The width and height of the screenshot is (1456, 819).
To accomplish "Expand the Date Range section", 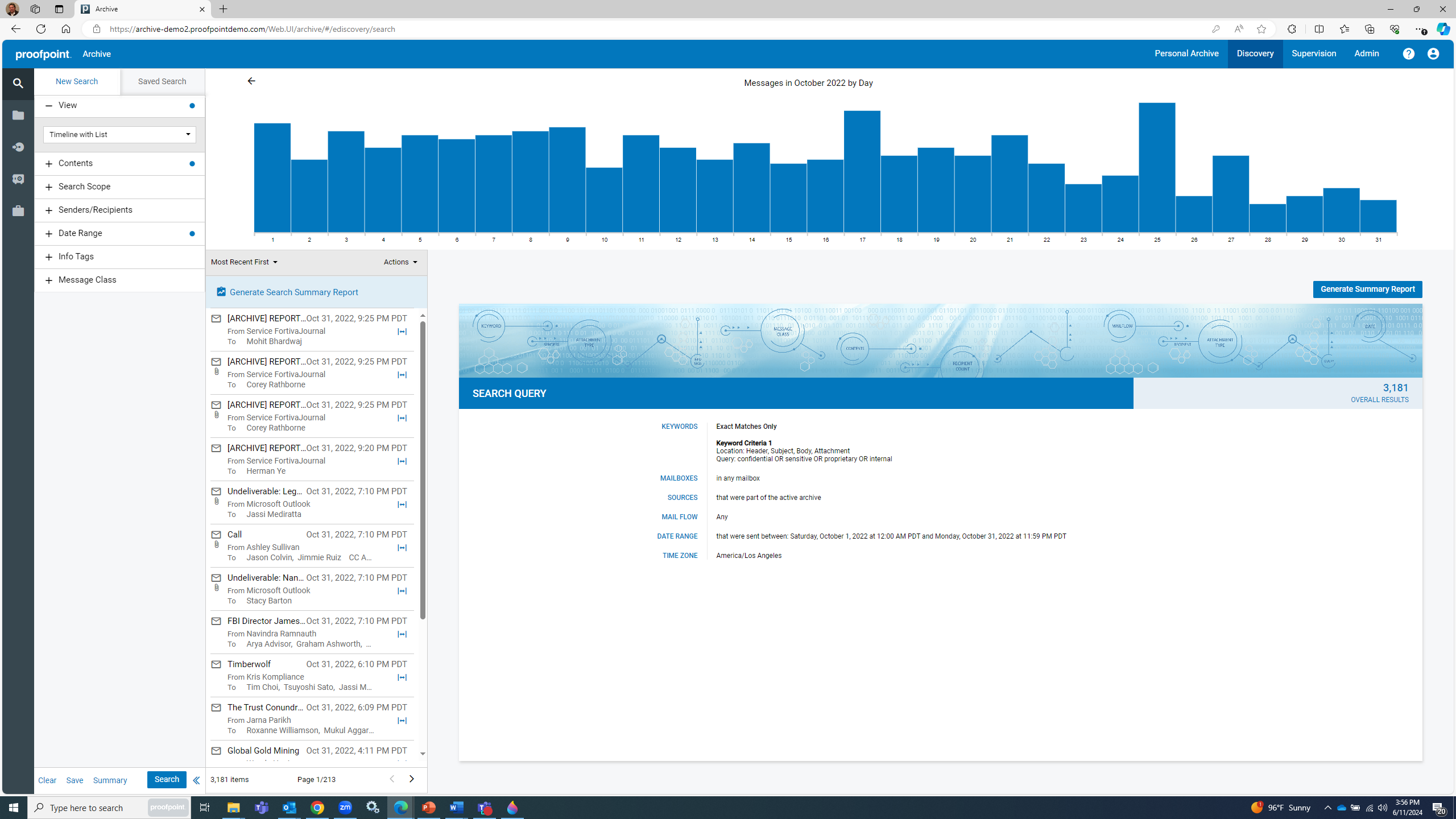I will 49,233.
